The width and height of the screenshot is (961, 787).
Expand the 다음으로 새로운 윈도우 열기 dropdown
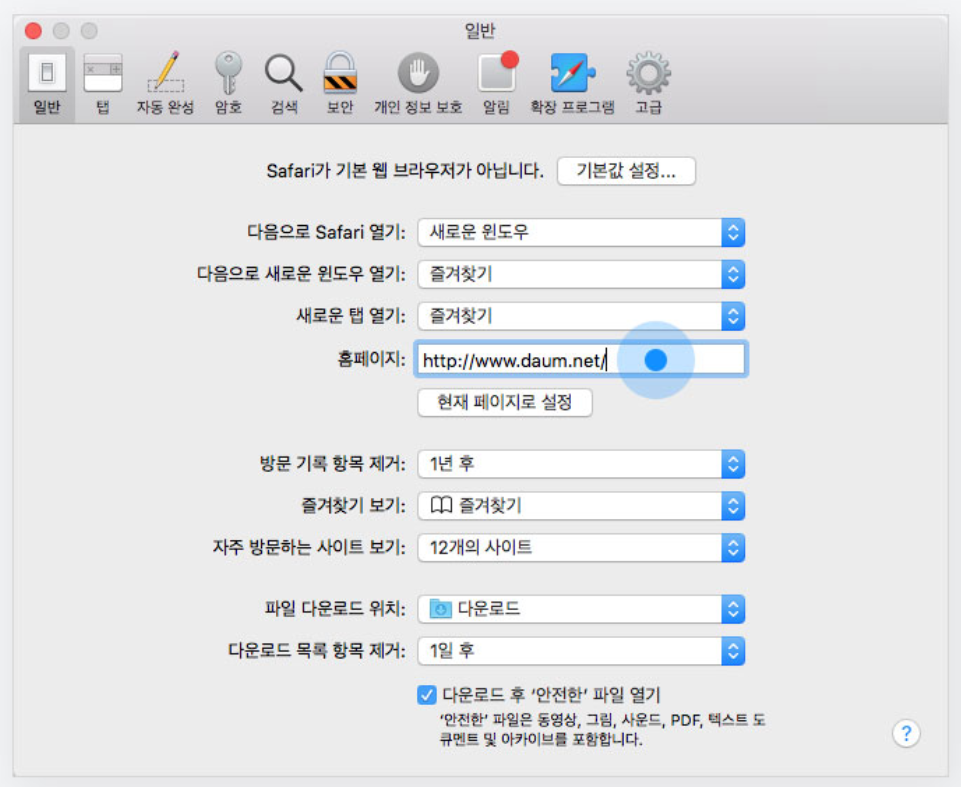(581, 274)
